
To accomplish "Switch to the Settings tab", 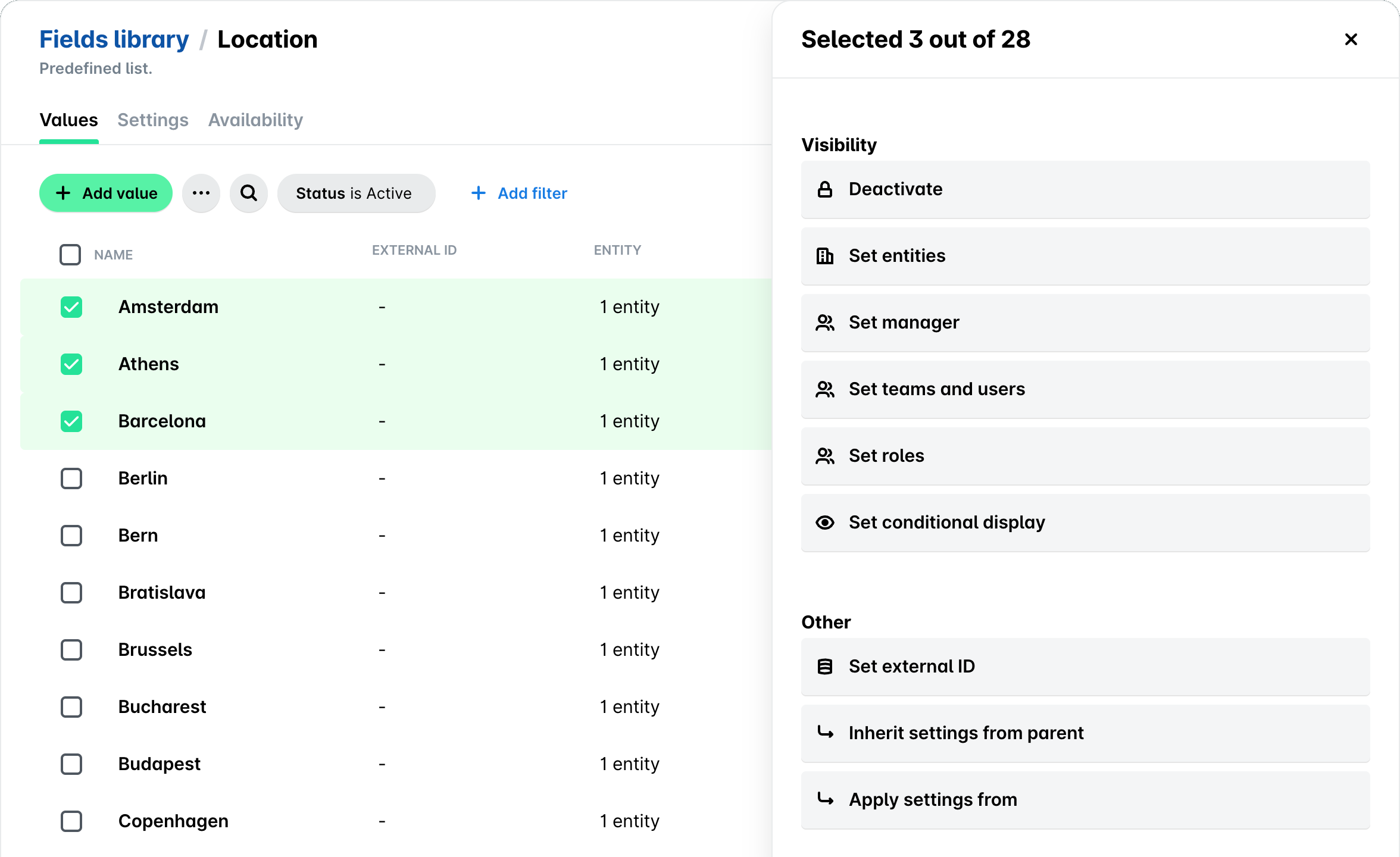I will click(x=153, y=120).
